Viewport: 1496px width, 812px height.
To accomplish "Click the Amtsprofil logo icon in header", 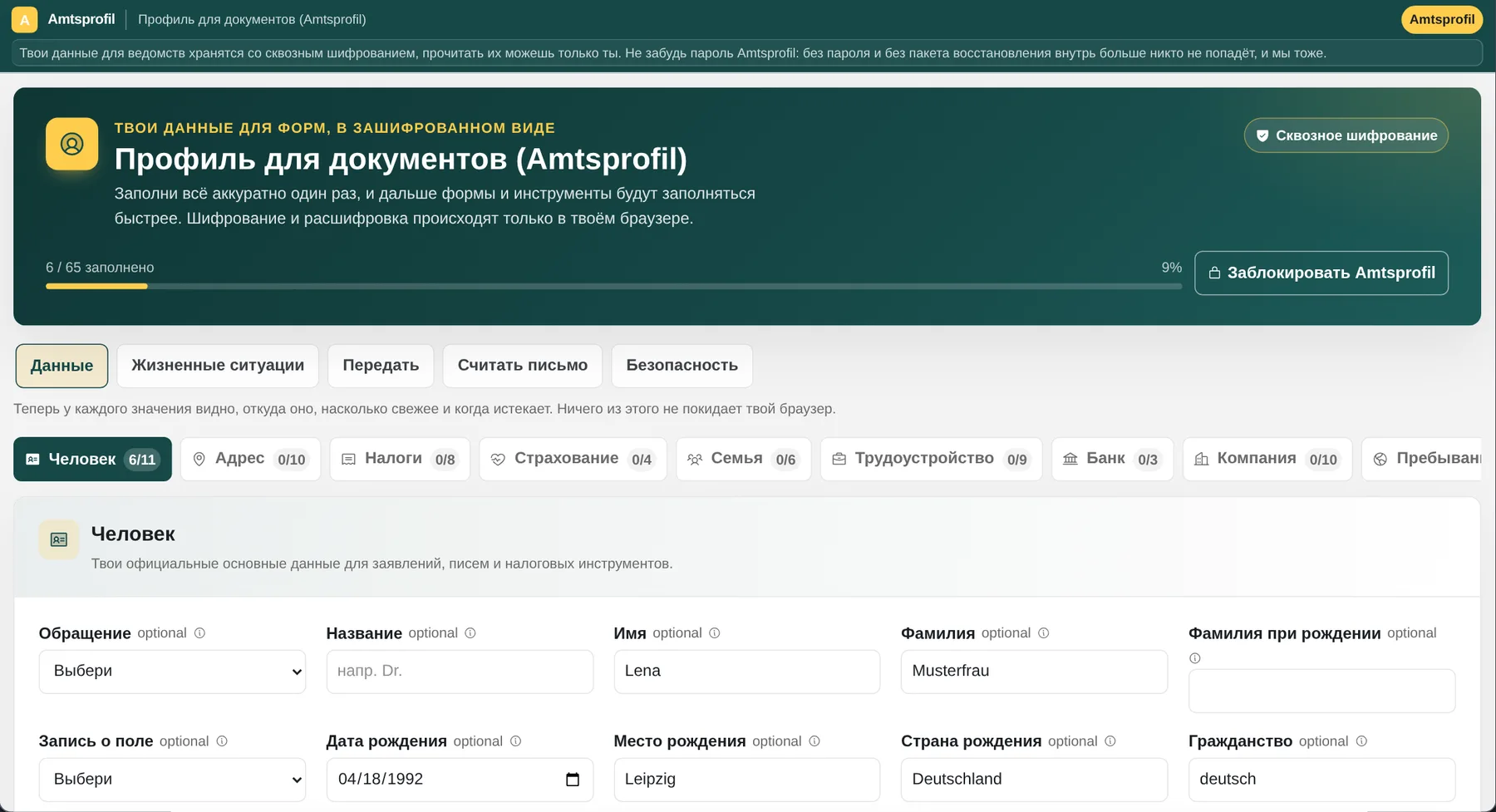I will pos(24,19).
